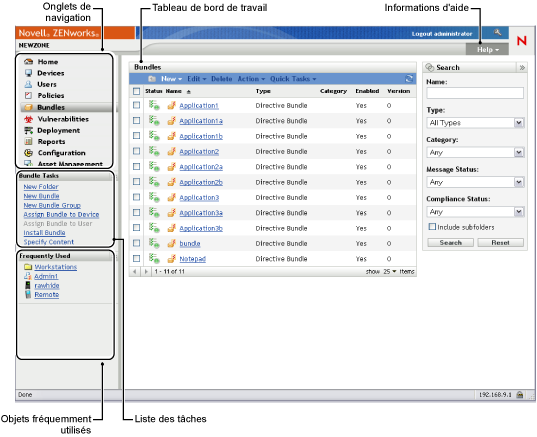The height and width of the screenshot is (437, 537).
Task: Sort by the Name column header
Action: pos(174,91)
